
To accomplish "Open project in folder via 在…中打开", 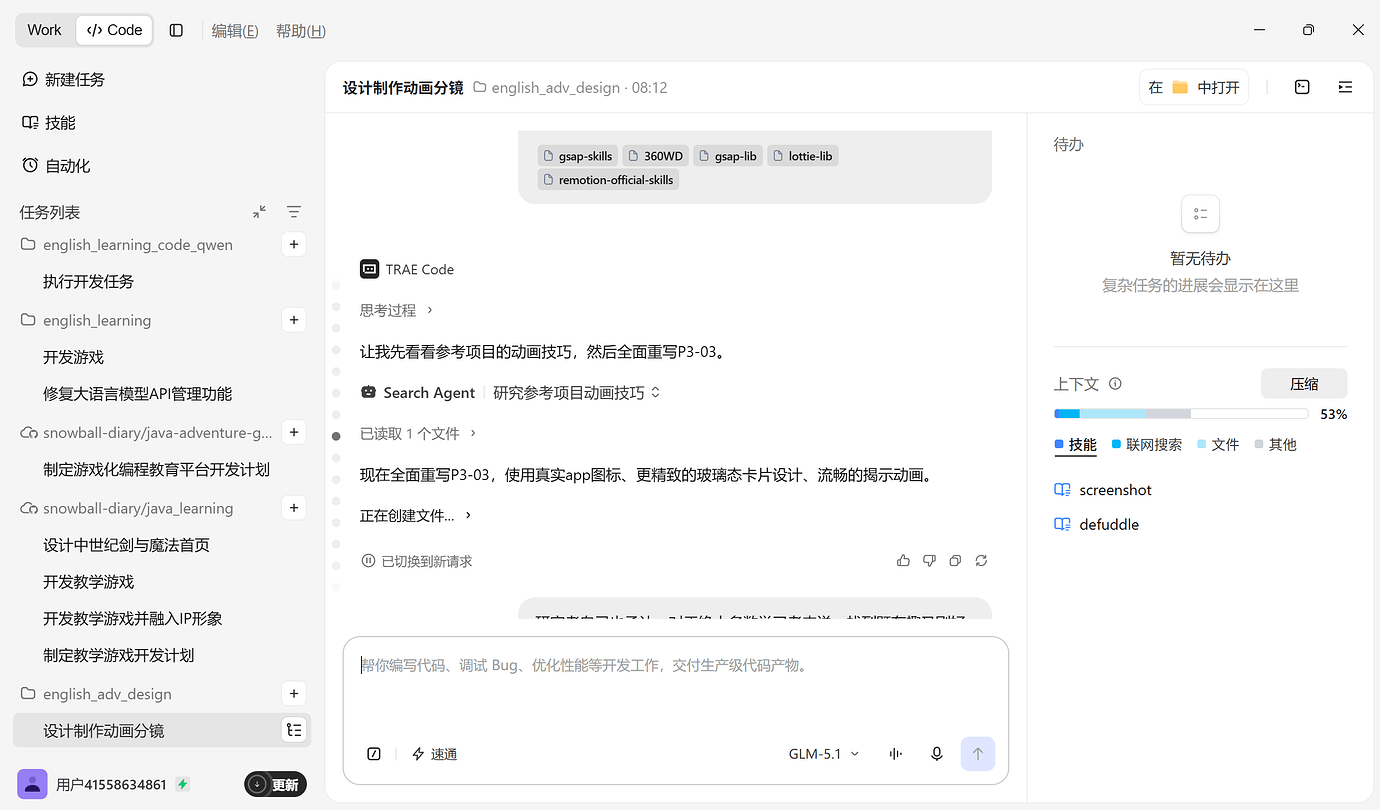I will click(x=1194, y=87).
